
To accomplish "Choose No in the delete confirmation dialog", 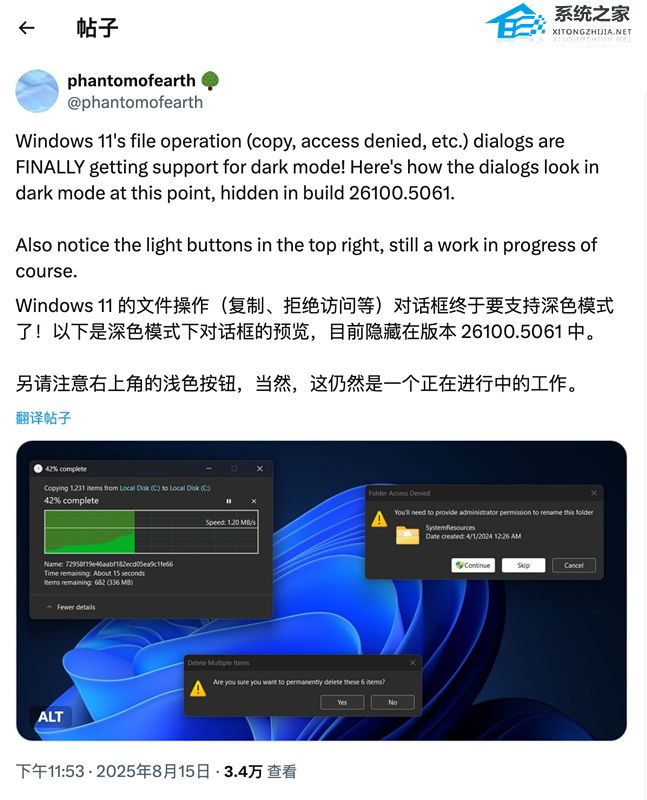I will (392, 703).
